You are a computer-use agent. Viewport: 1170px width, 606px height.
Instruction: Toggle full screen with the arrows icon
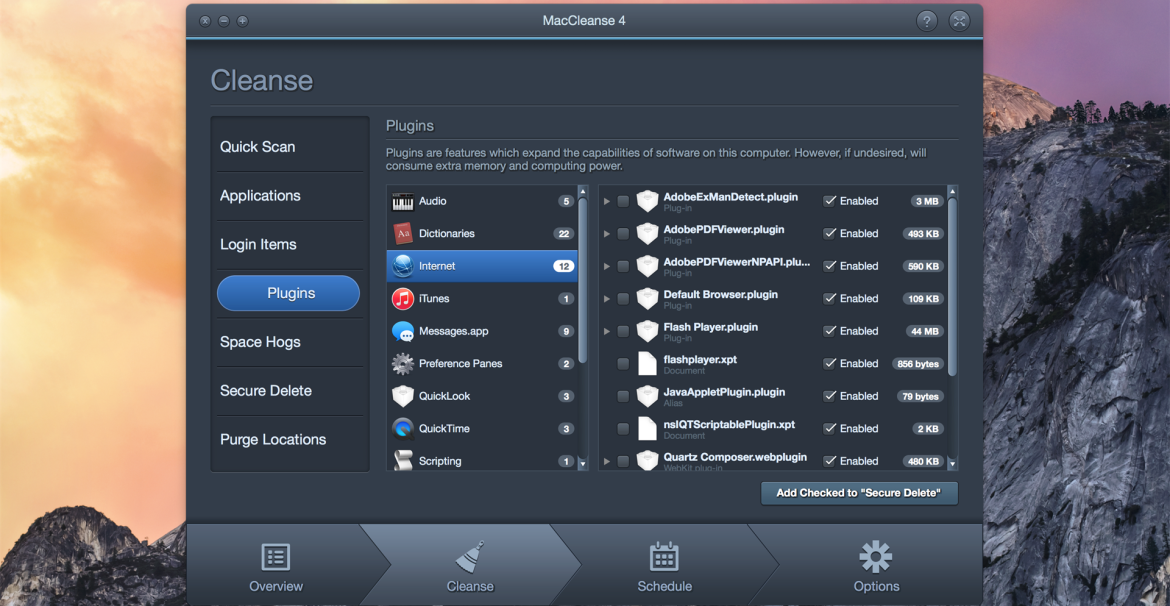click(x=960, y=21)
